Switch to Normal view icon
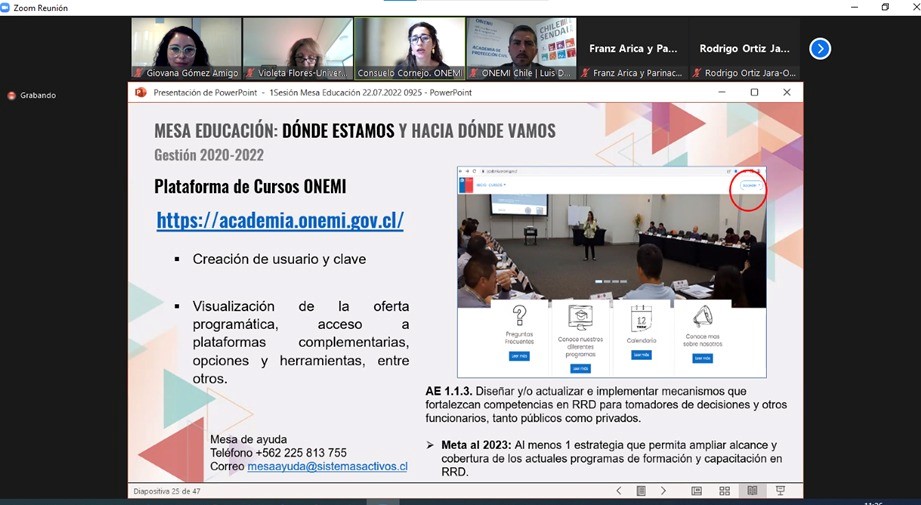921x505 pixels. (697, 490)
